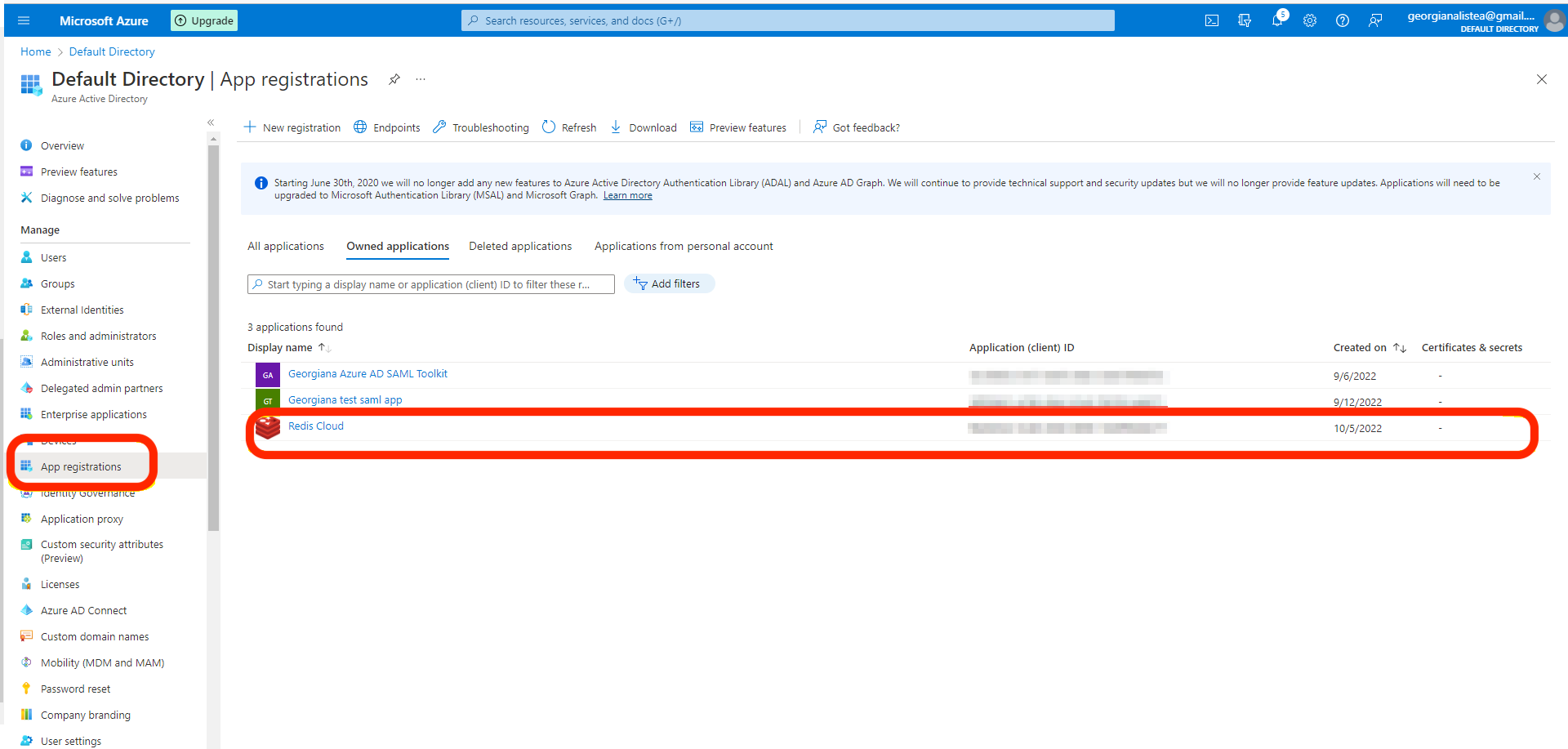
Task: Pin the App registrations blade
Action: (394, 79)
